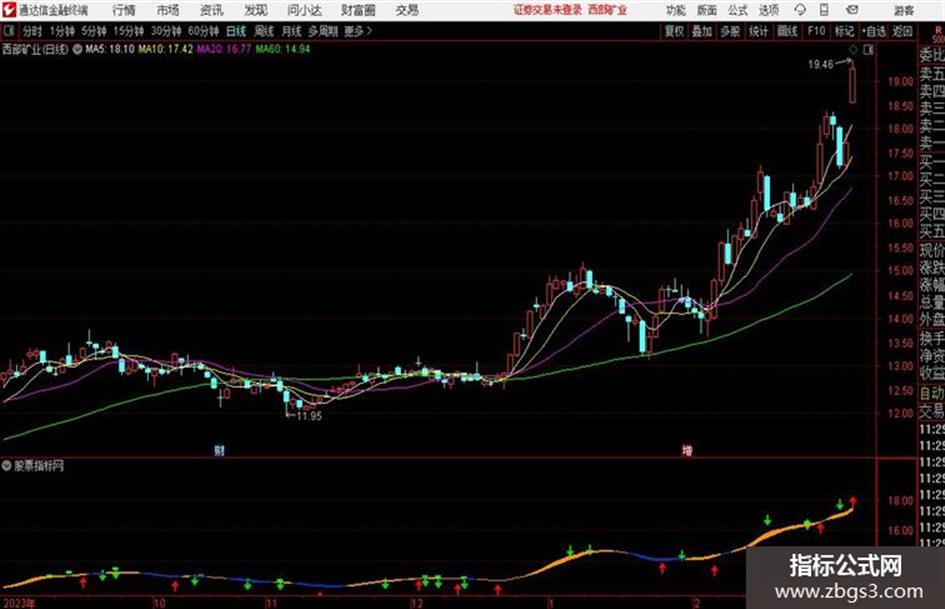
Task: Click the 返回 back button
Action: pyautogui.click(x=902, y=31)
